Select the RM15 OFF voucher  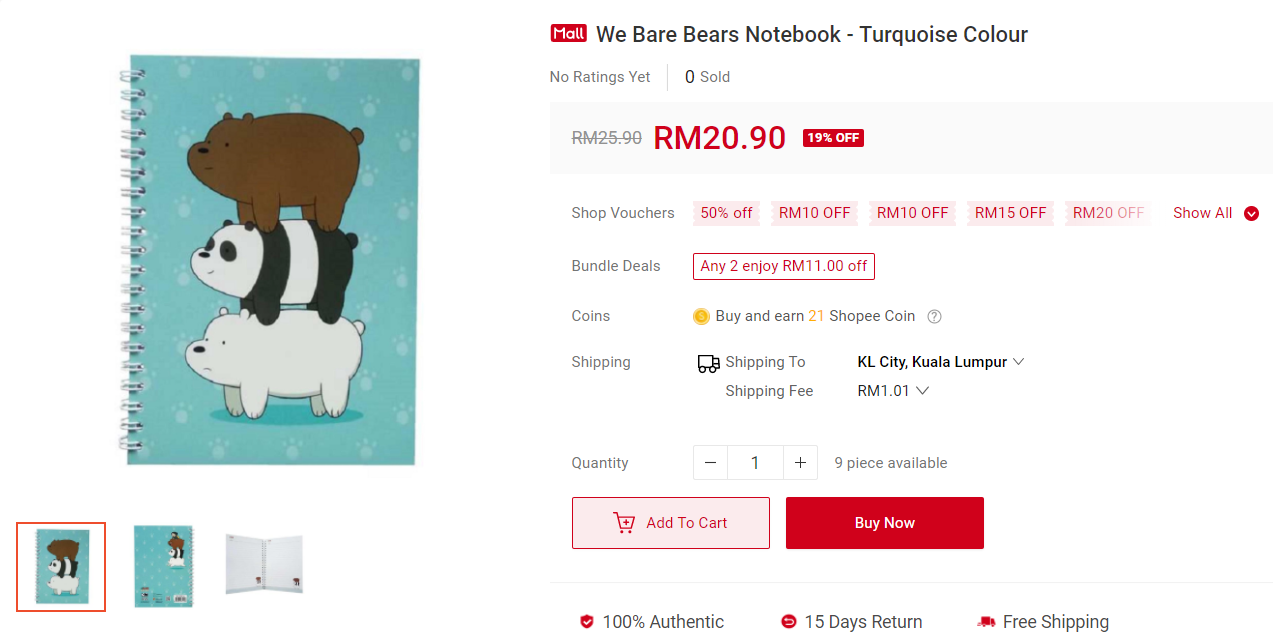1010,213
